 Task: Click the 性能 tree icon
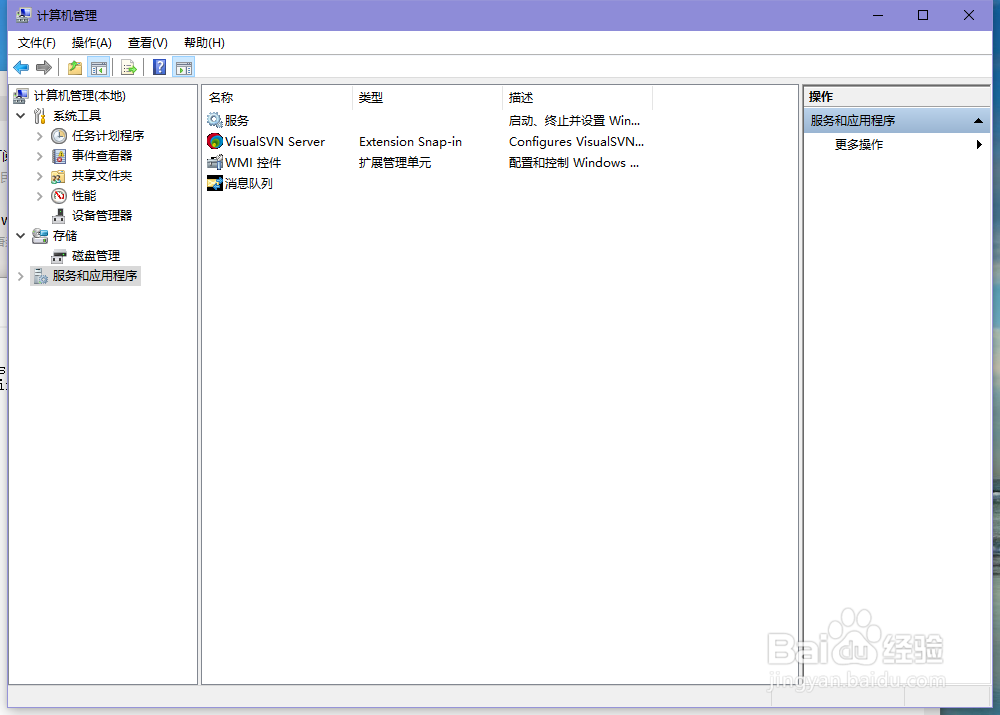coord(59,195)
